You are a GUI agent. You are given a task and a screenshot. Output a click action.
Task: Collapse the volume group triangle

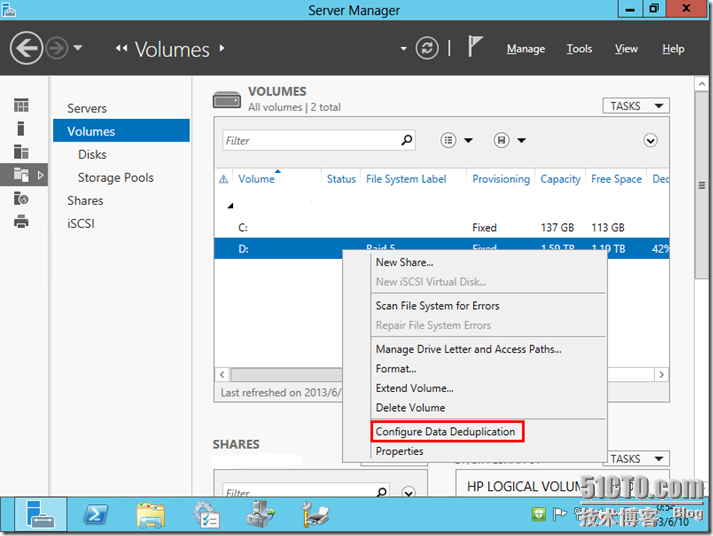pyautogui.click(x=231, y=205)
